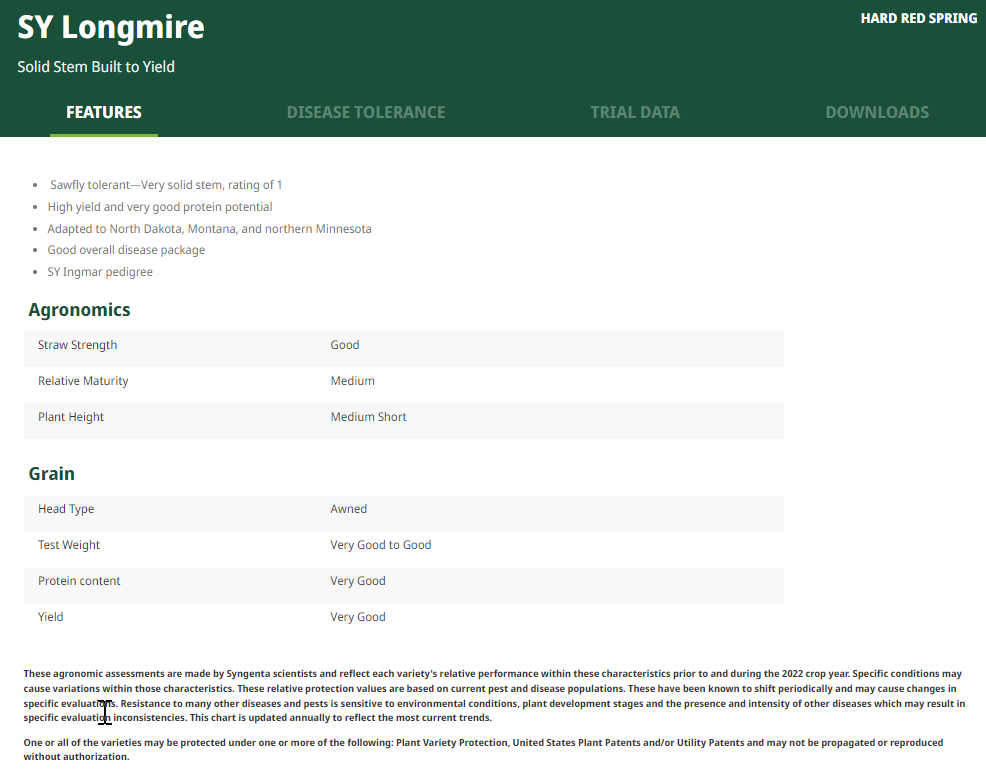Select the Straw Strength row label
Image resolution: width=986 pixels, height=772 pixels.
77,345
